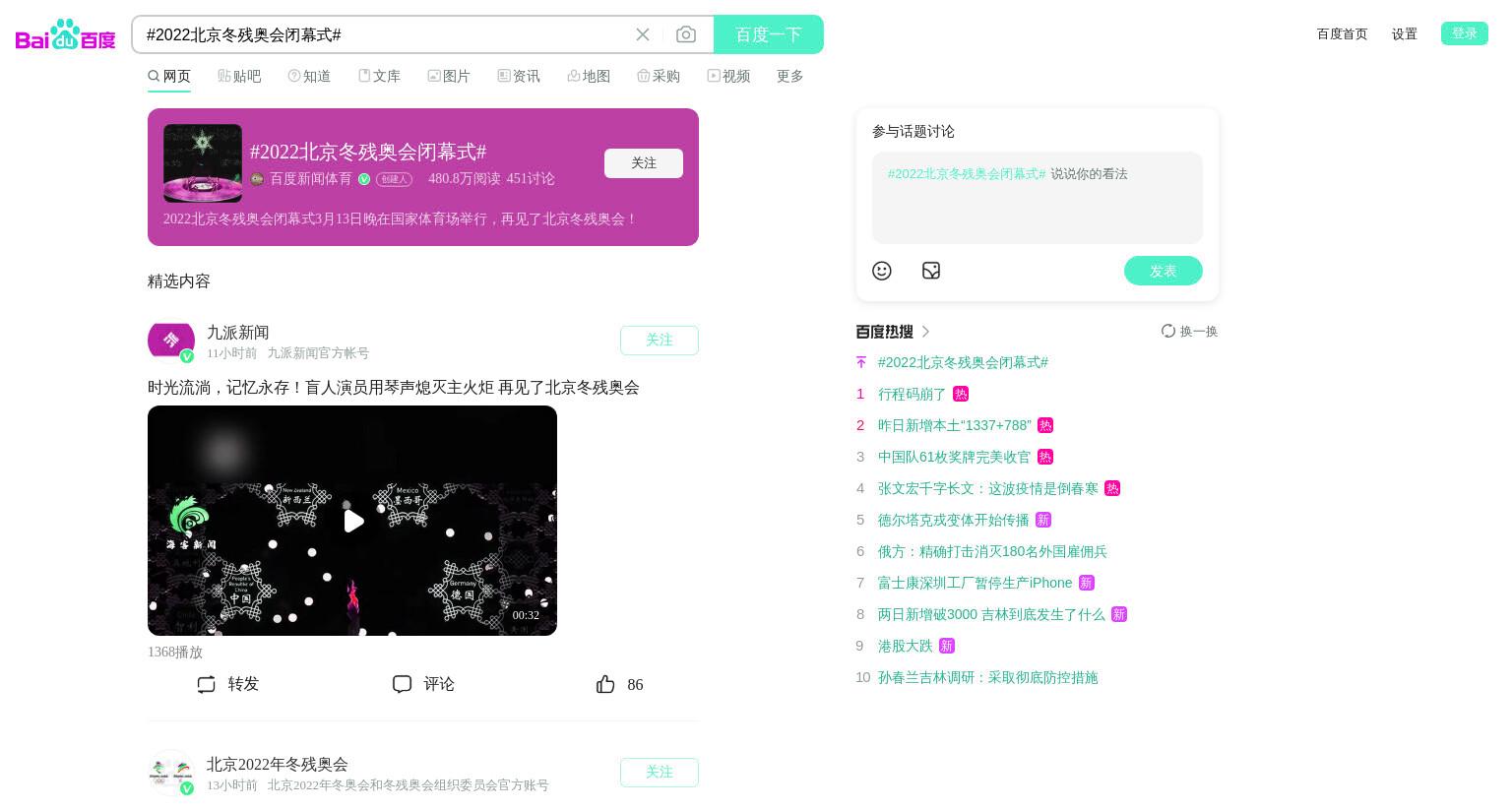1512x811 pixels.
Task: Switch to the 知道 tab
Action: [309, 76]
